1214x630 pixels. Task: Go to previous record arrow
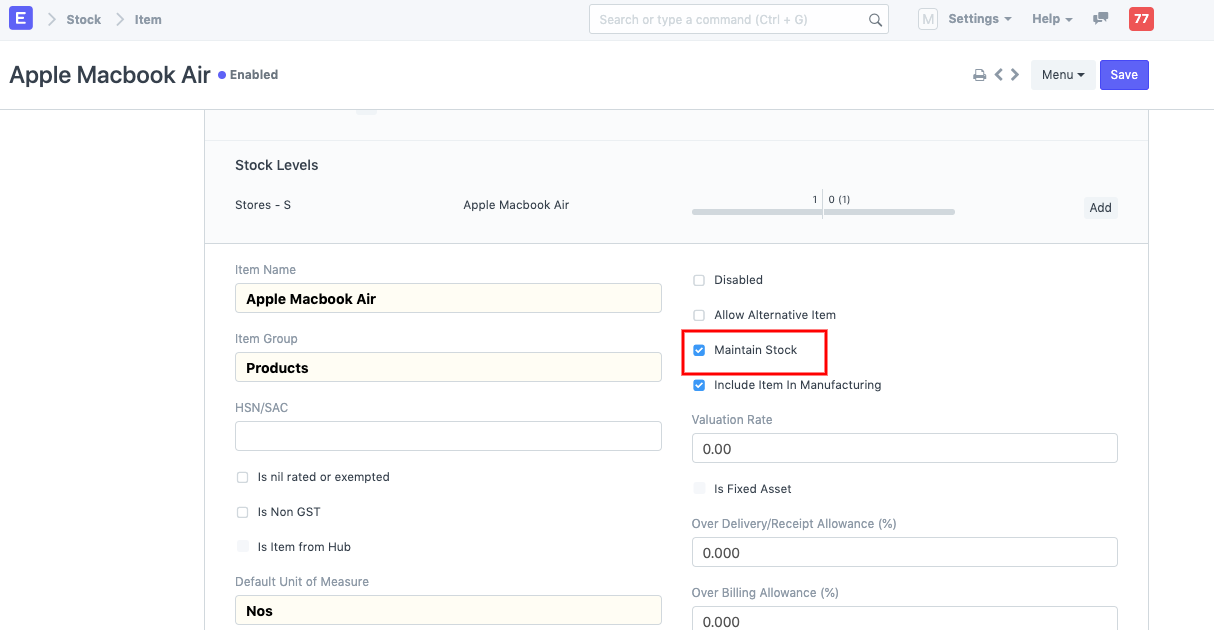pos(998,75)
